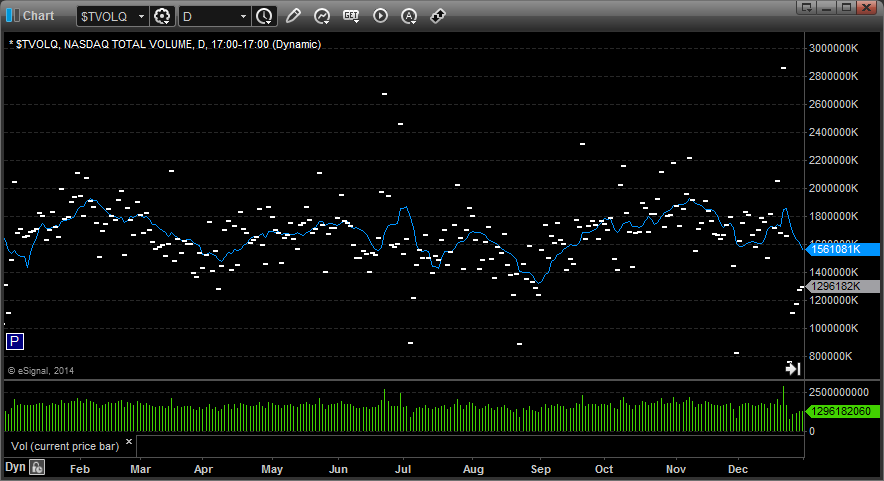Screen dimensions: 884x481
Task: Jump to latest bar arrow icon
Action: (793, 369)
